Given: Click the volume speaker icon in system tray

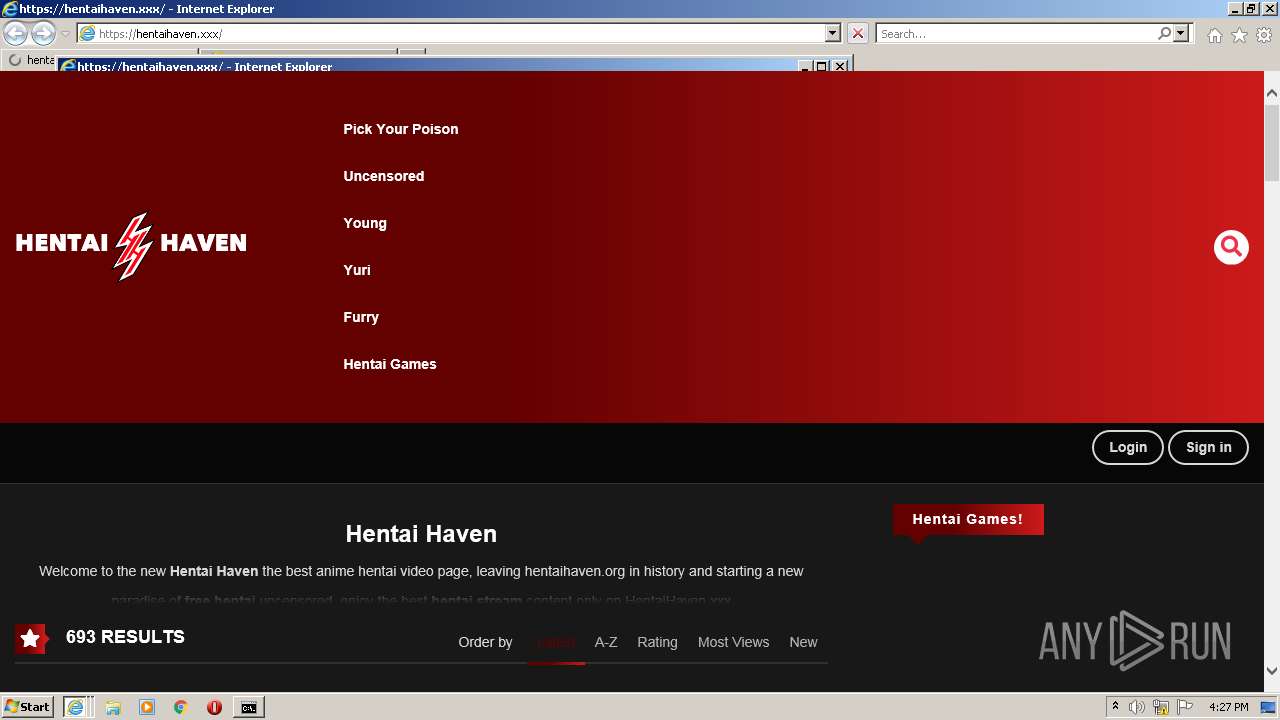Looking at the screenshot, I should click(x=1137, y=707).
